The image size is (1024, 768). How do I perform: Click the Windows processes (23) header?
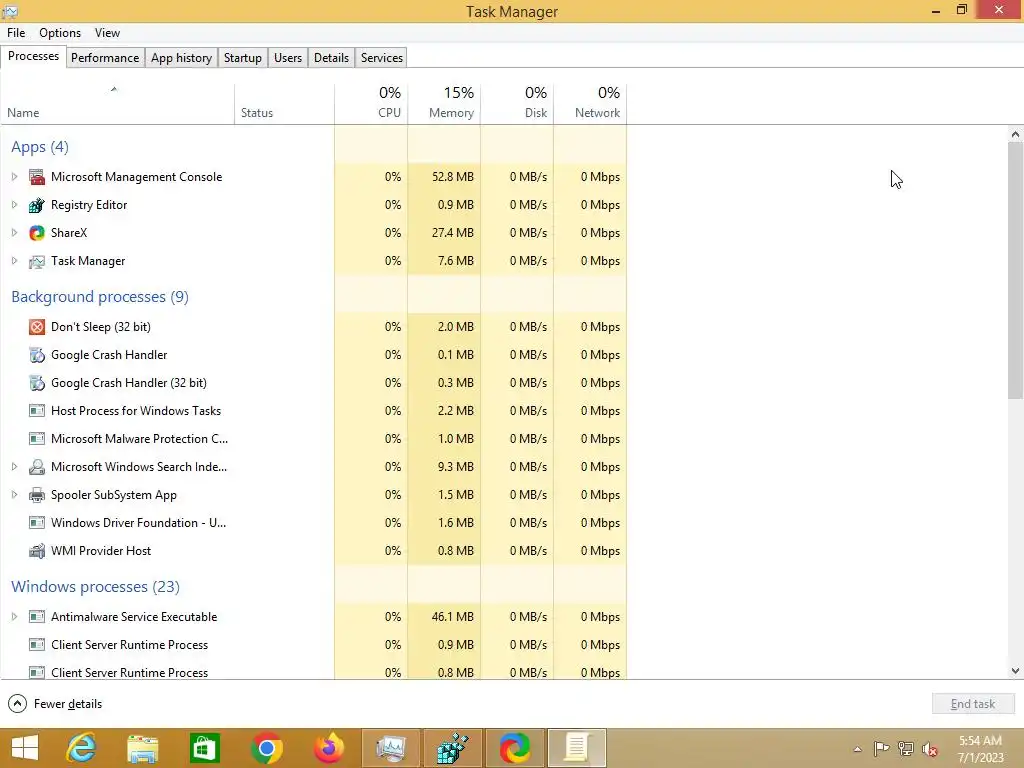click(95, 587)
